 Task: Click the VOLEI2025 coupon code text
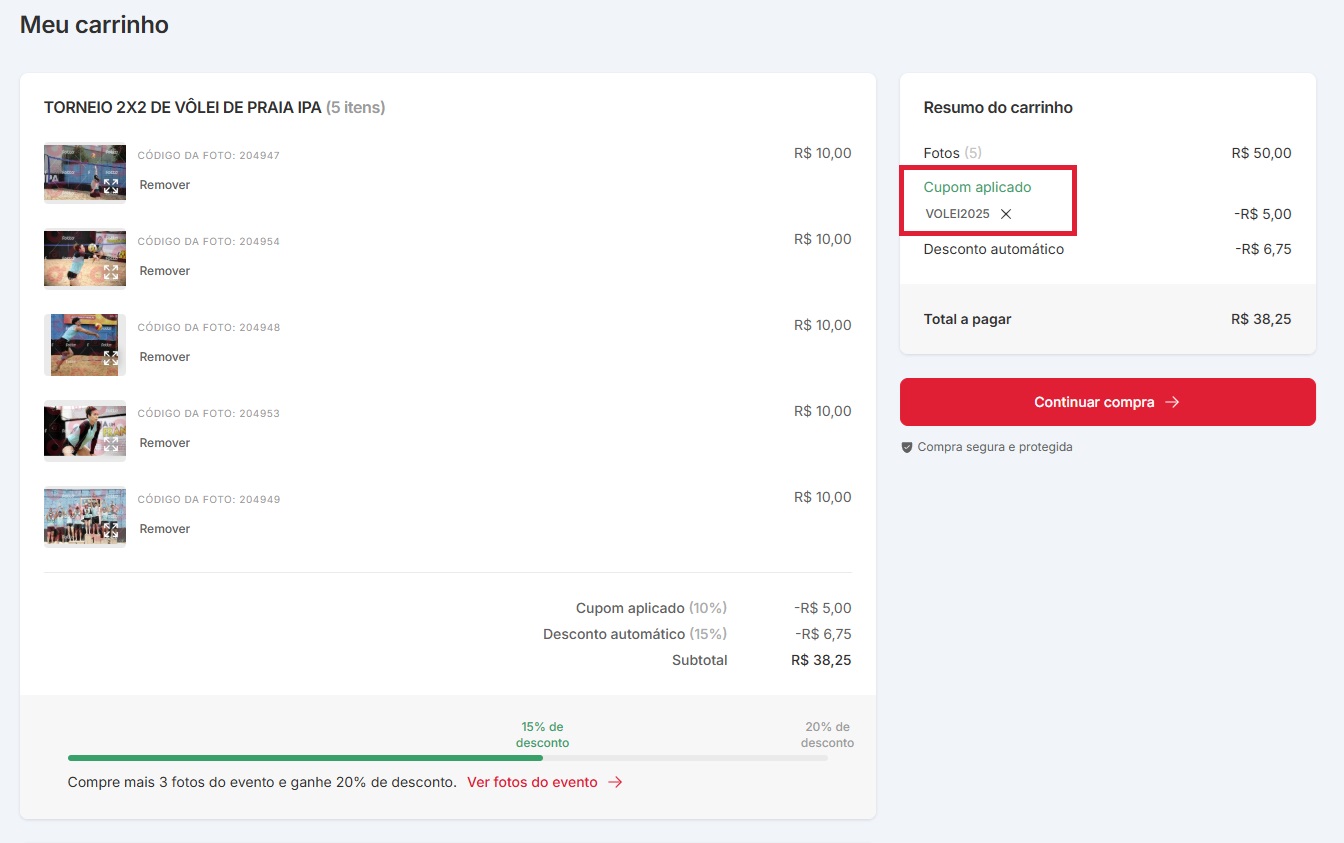click(957, 214)
